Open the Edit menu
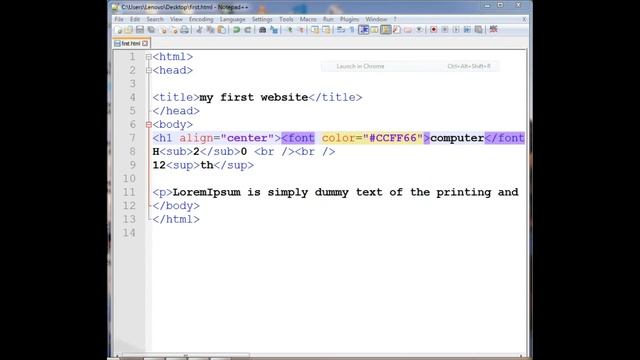Image resolution: width=640 pixels, height=360 pixels. 135,20
